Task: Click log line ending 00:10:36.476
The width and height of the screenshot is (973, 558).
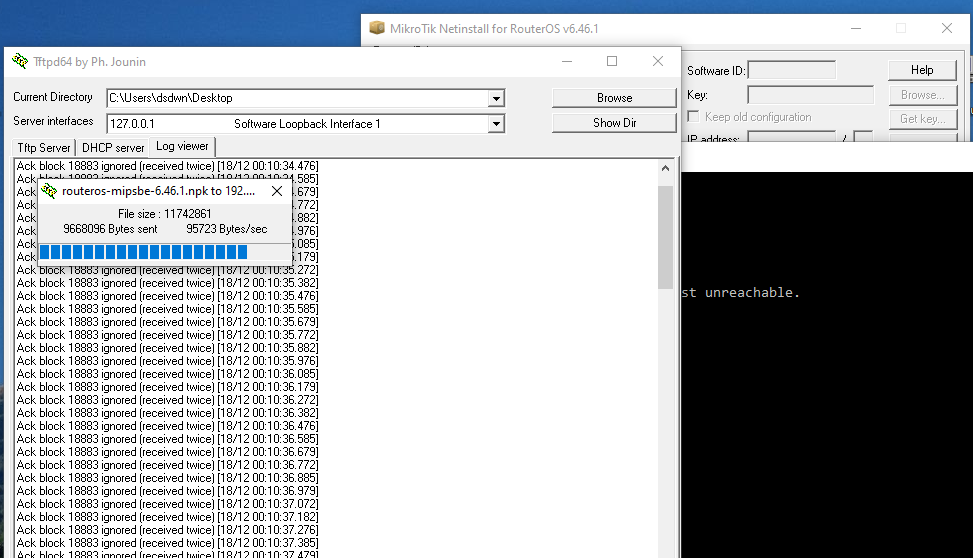Action: (x=168, y=426)
